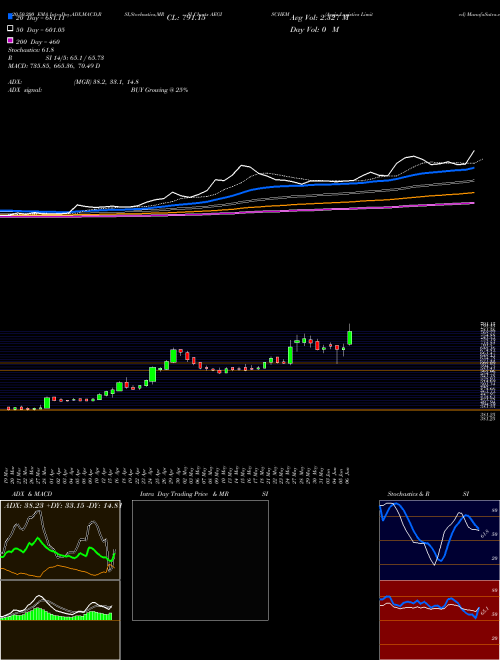Screen dimensions: 500x660
Task: Click the '(MGR) 38.2, 33.1, 14.8' ADX values
Action: [106, 82]
